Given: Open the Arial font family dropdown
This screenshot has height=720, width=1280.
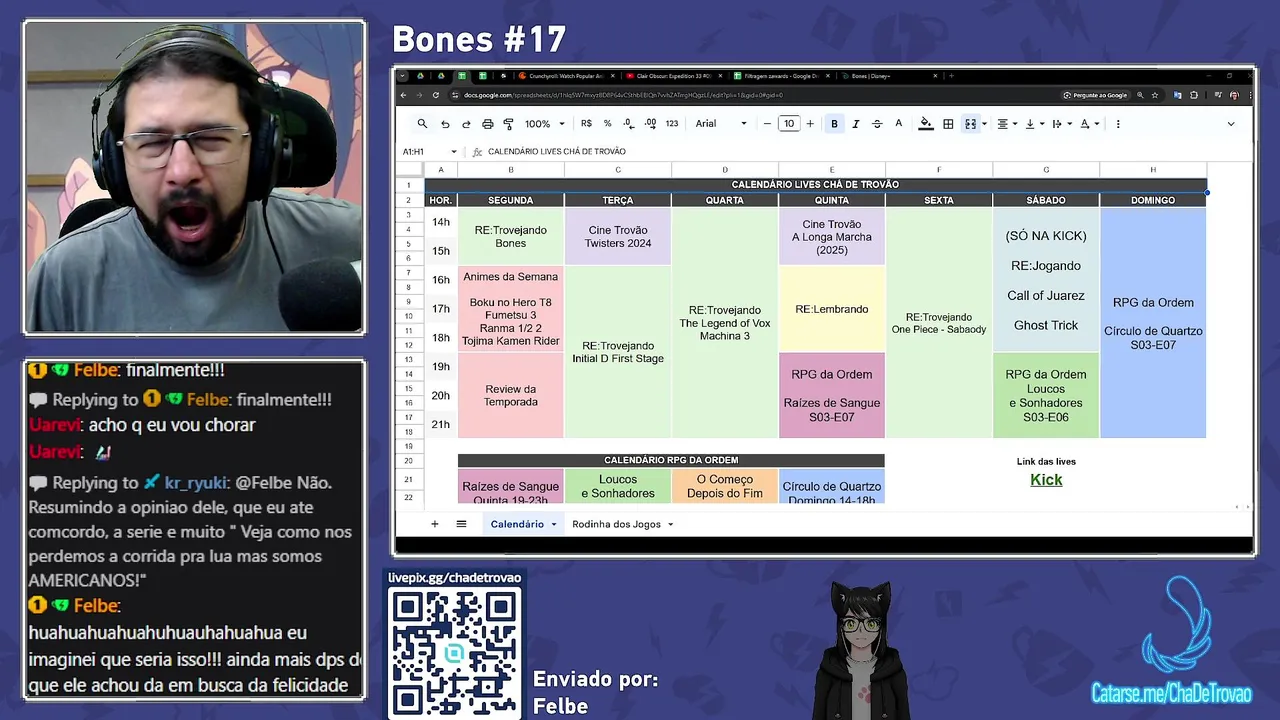Looking at the screenshot, I should pos(721,124).
